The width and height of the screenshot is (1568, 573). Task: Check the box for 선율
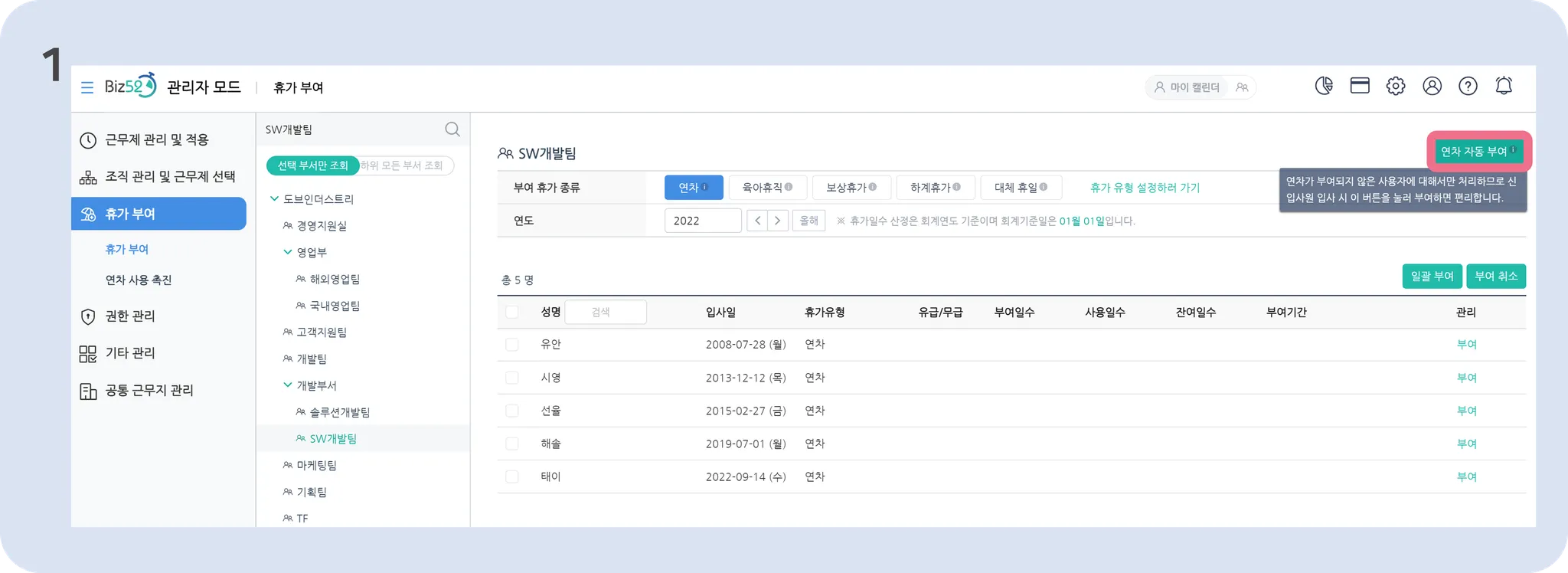pyautogui.click(x=512, y=411)
